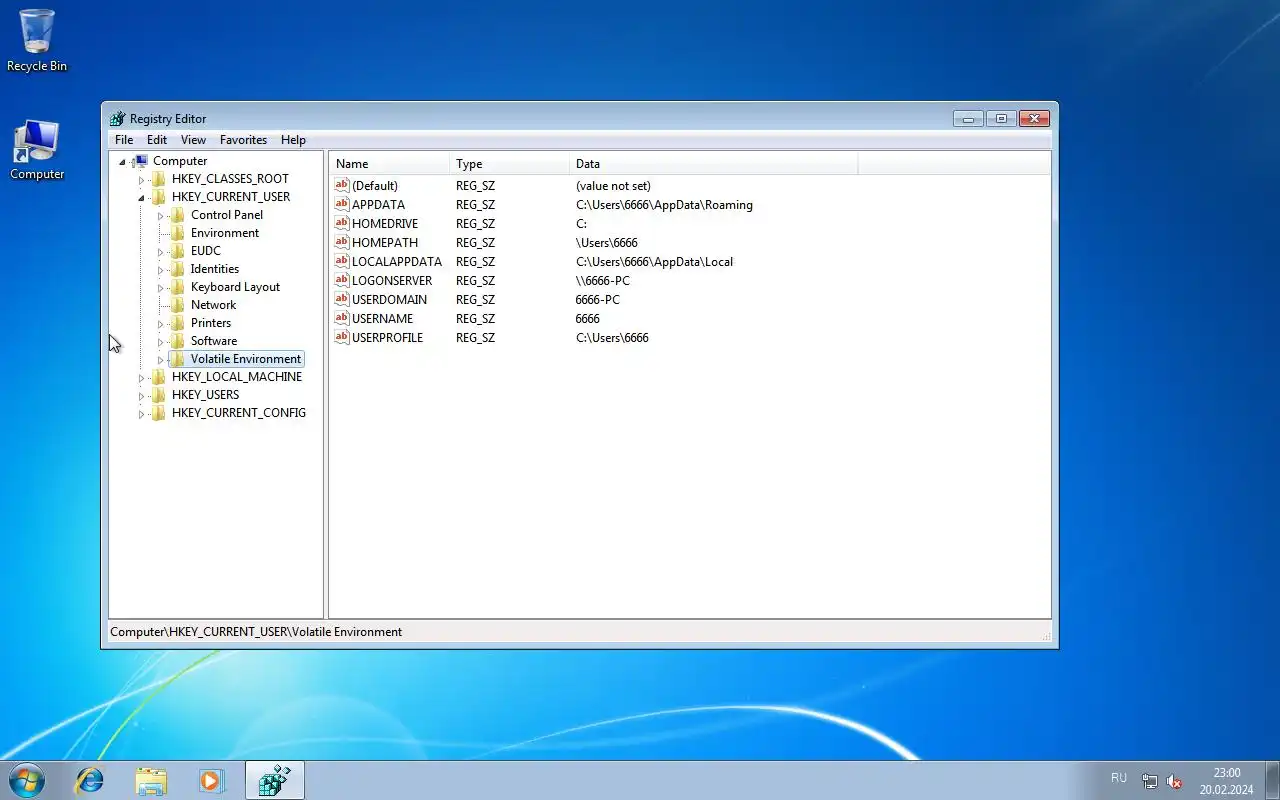Sort values by the Type column header
This screenshot has width=1280, height=800.
(x=510, y=164)
